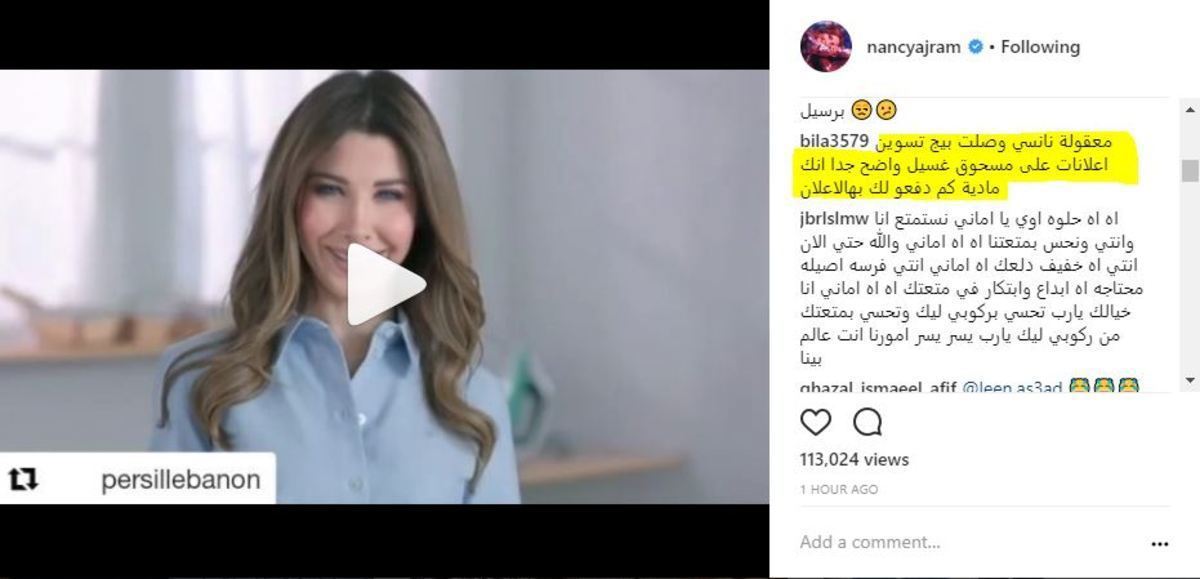The width and height of the screenshot is (1200, 579).
Task: Open comments with speech bubble icon
Action: 867,422
